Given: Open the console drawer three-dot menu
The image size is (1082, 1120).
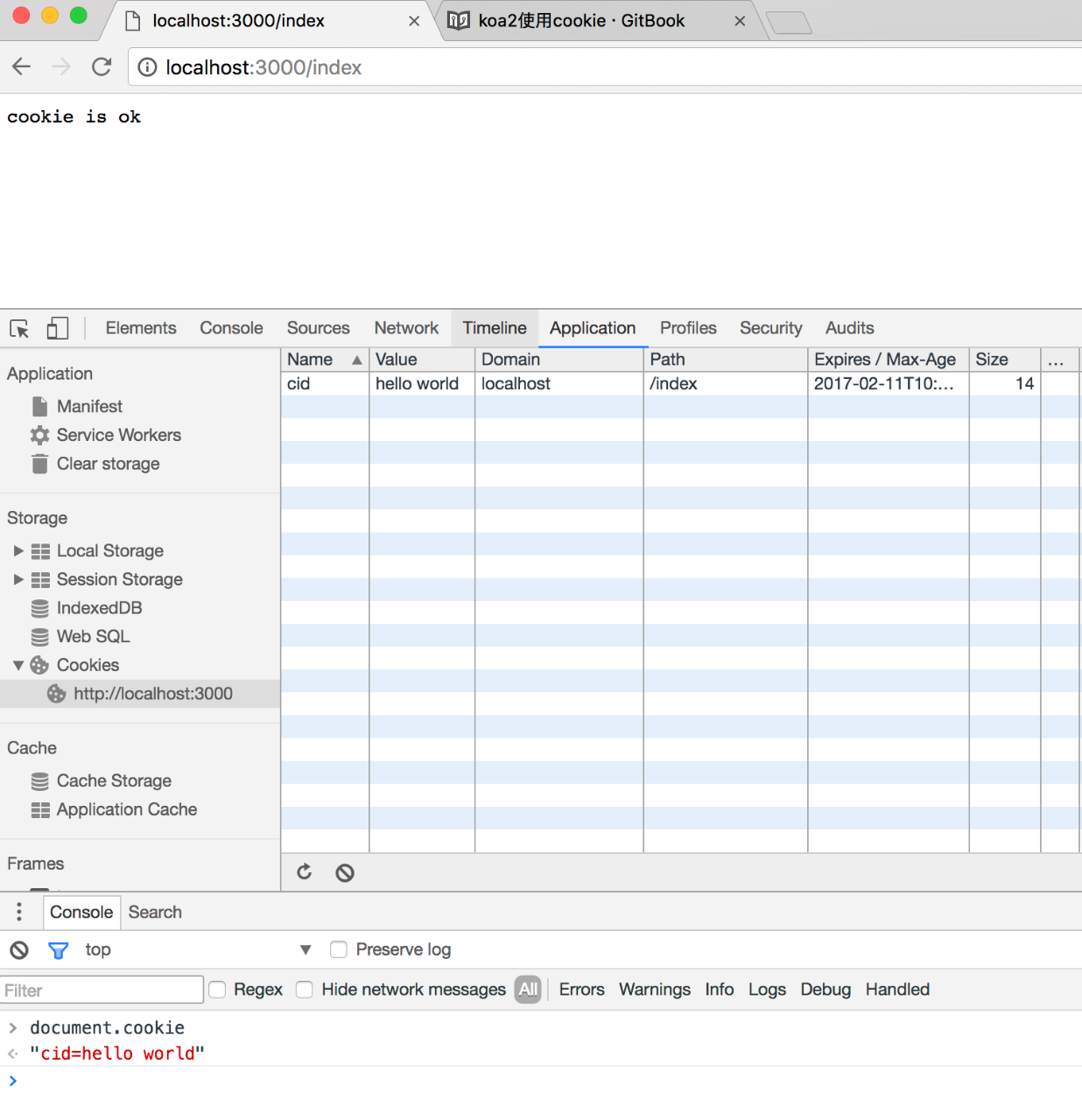Looking at the screenshot, I should pyautogui.click(x=19, y=913).
